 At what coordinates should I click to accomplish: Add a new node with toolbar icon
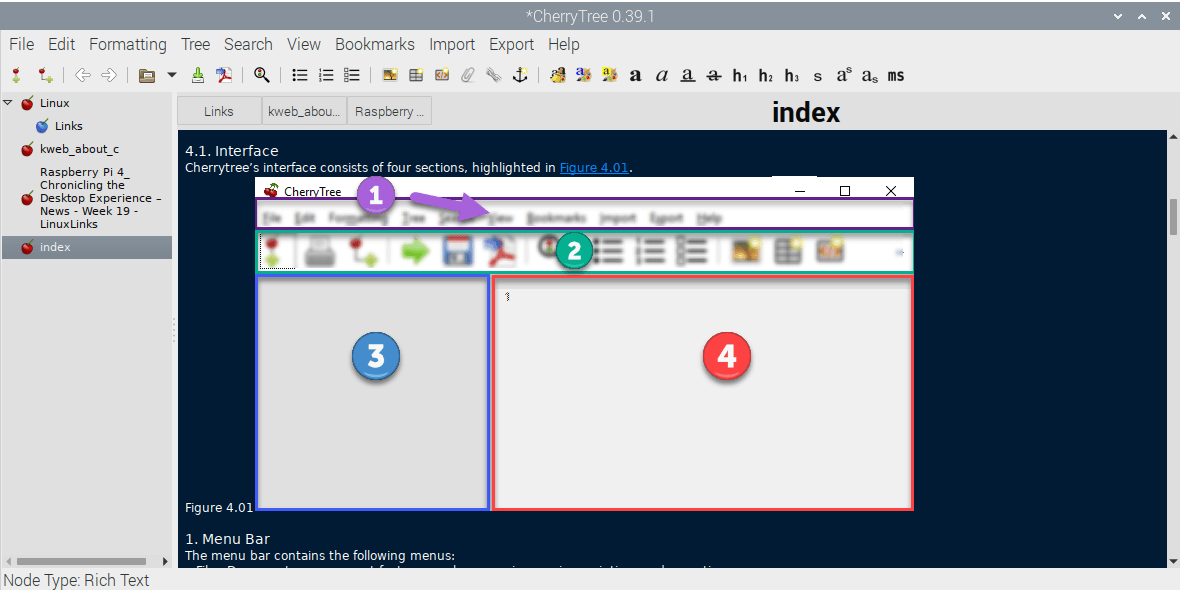17,75
